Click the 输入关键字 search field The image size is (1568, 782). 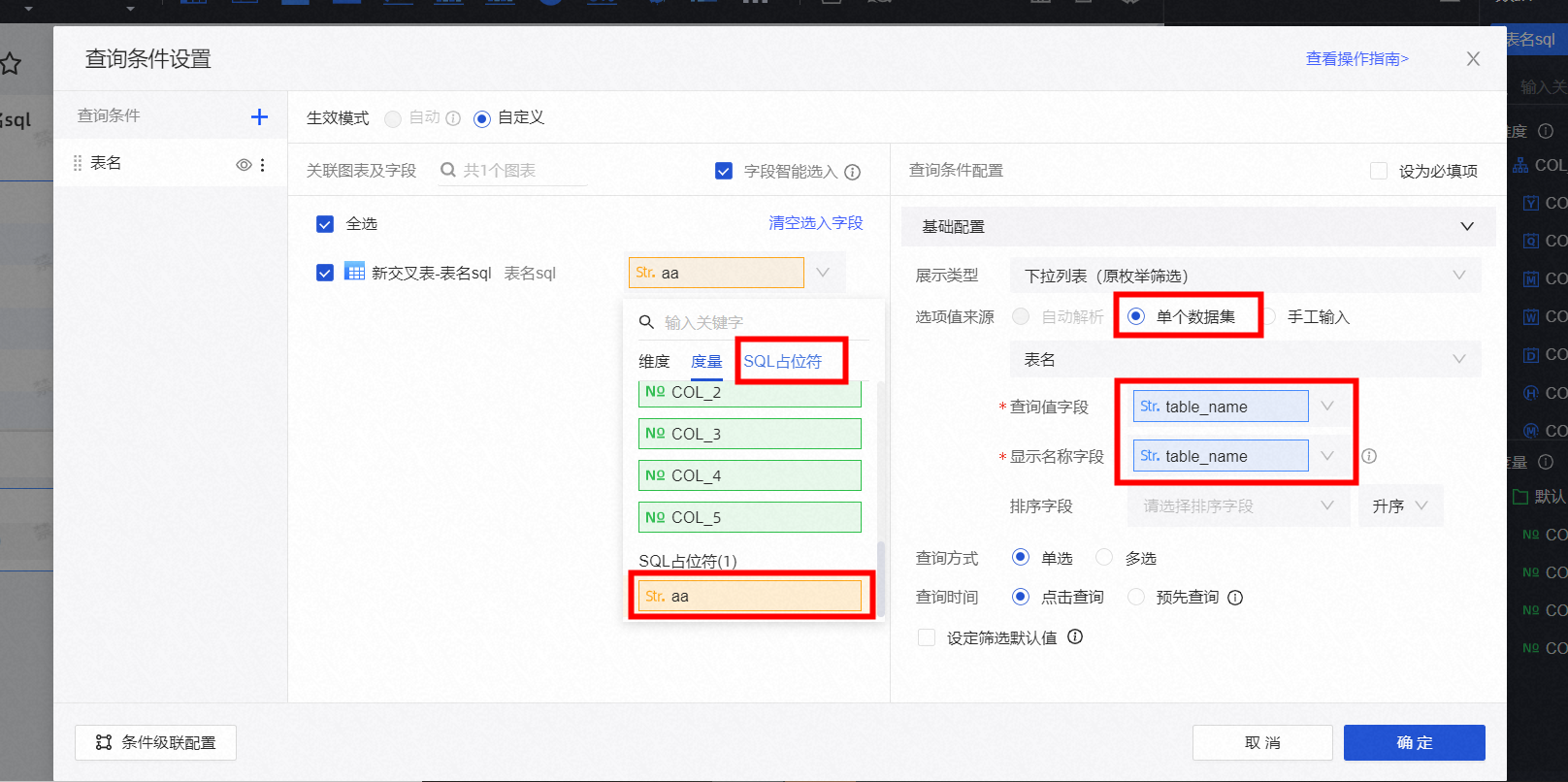pos(757,322)
